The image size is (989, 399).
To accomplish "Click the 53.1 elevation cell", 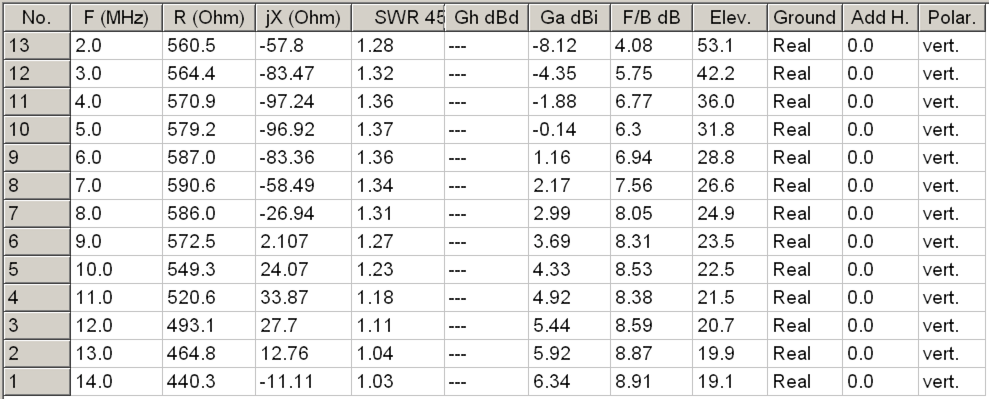I will click(730, 46).
